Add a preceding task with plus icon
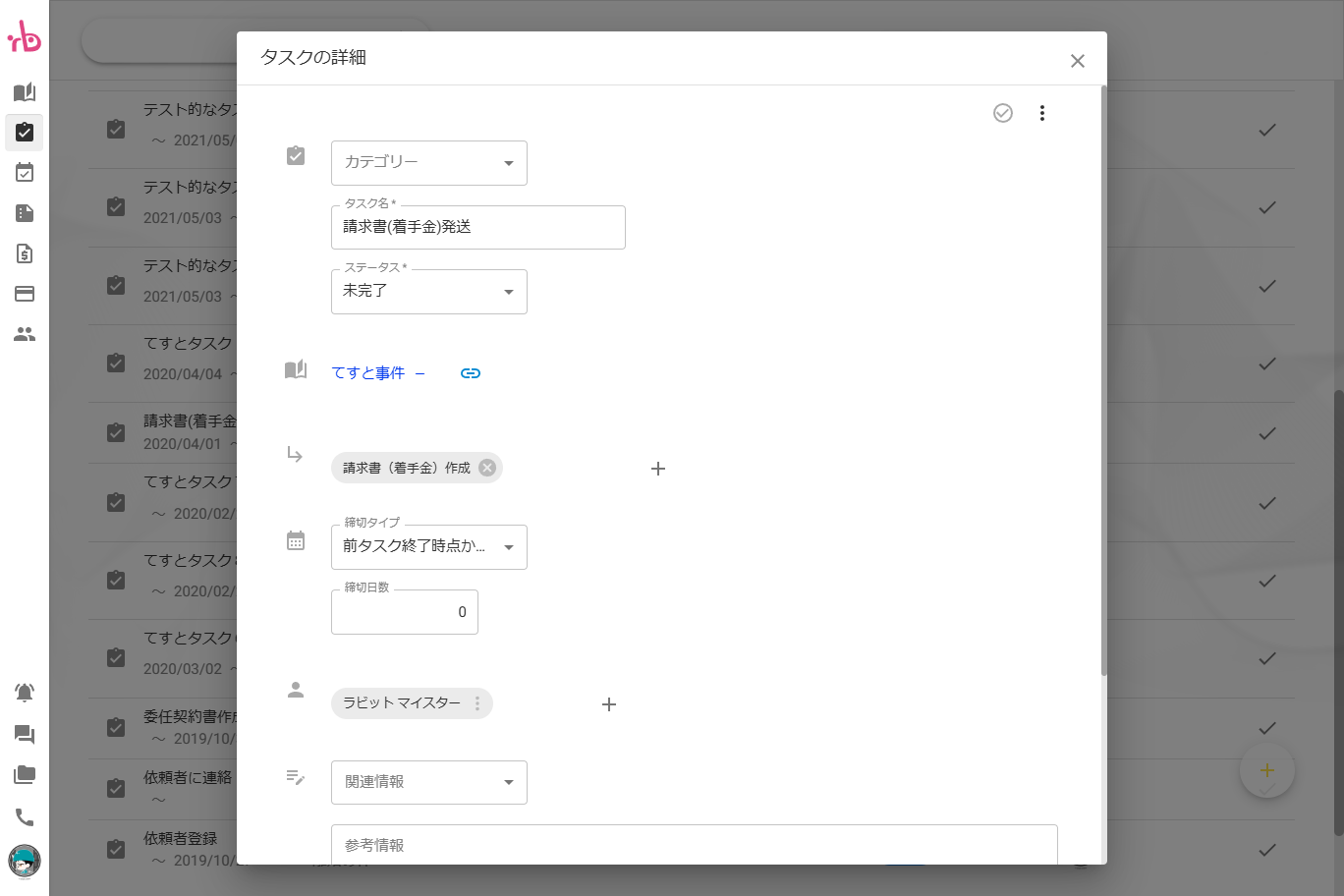 658,469
